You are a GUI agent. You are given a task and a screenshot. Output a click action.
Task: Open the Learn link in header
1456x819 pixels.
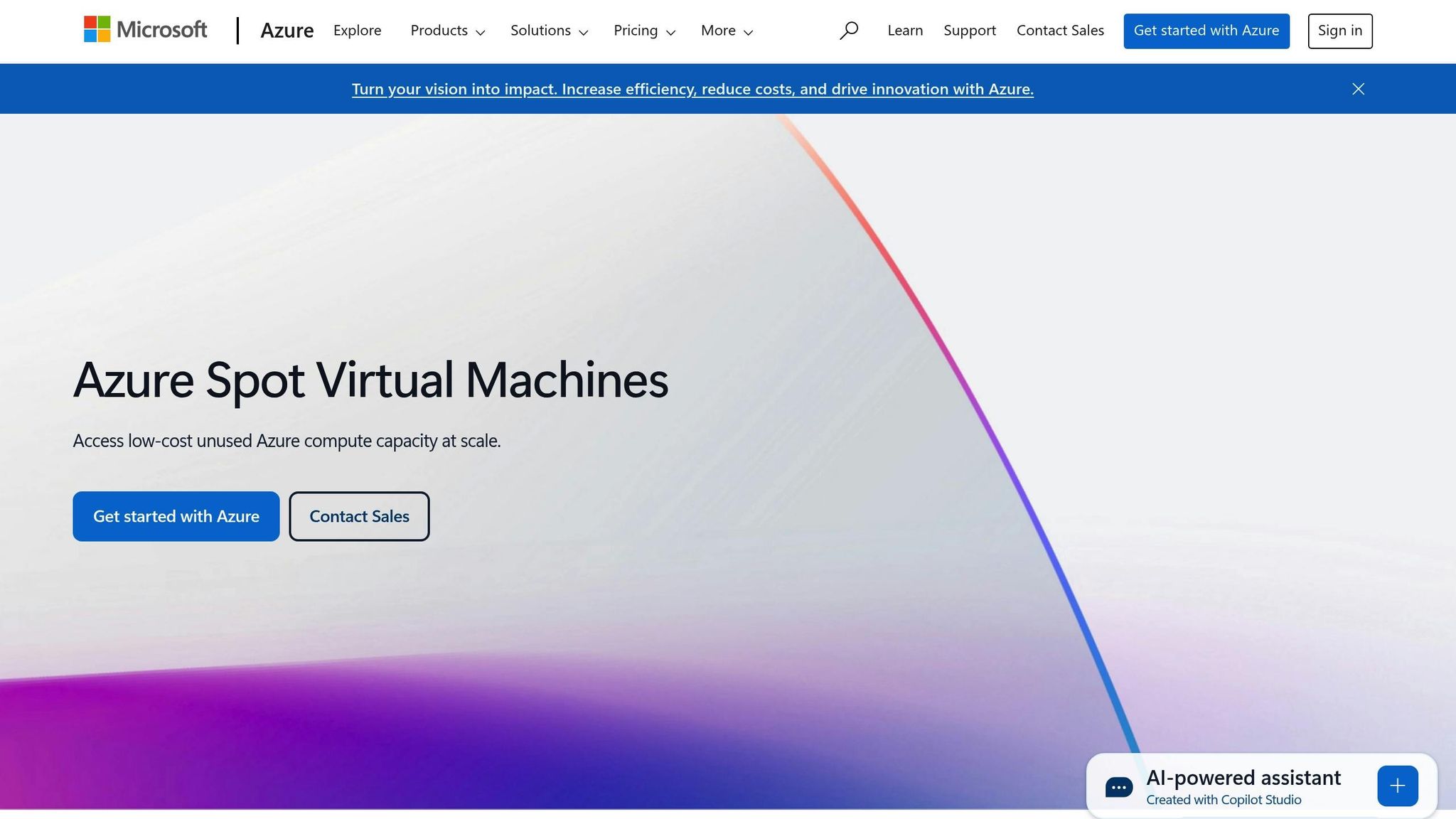click(905, 31)
